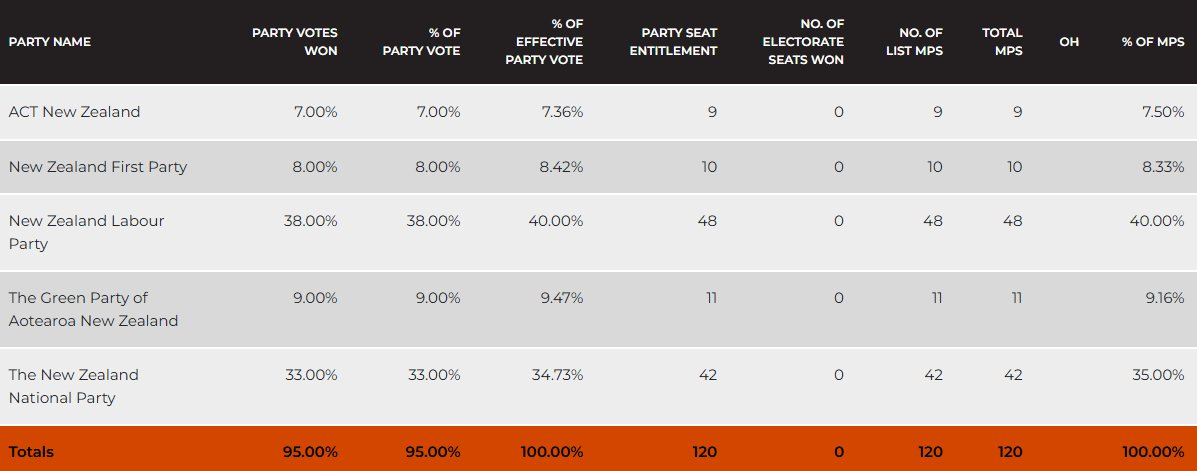Click the OH column header
Image resolution: width=1197 pixels, height=471 pixels.
pos(1069,42)
